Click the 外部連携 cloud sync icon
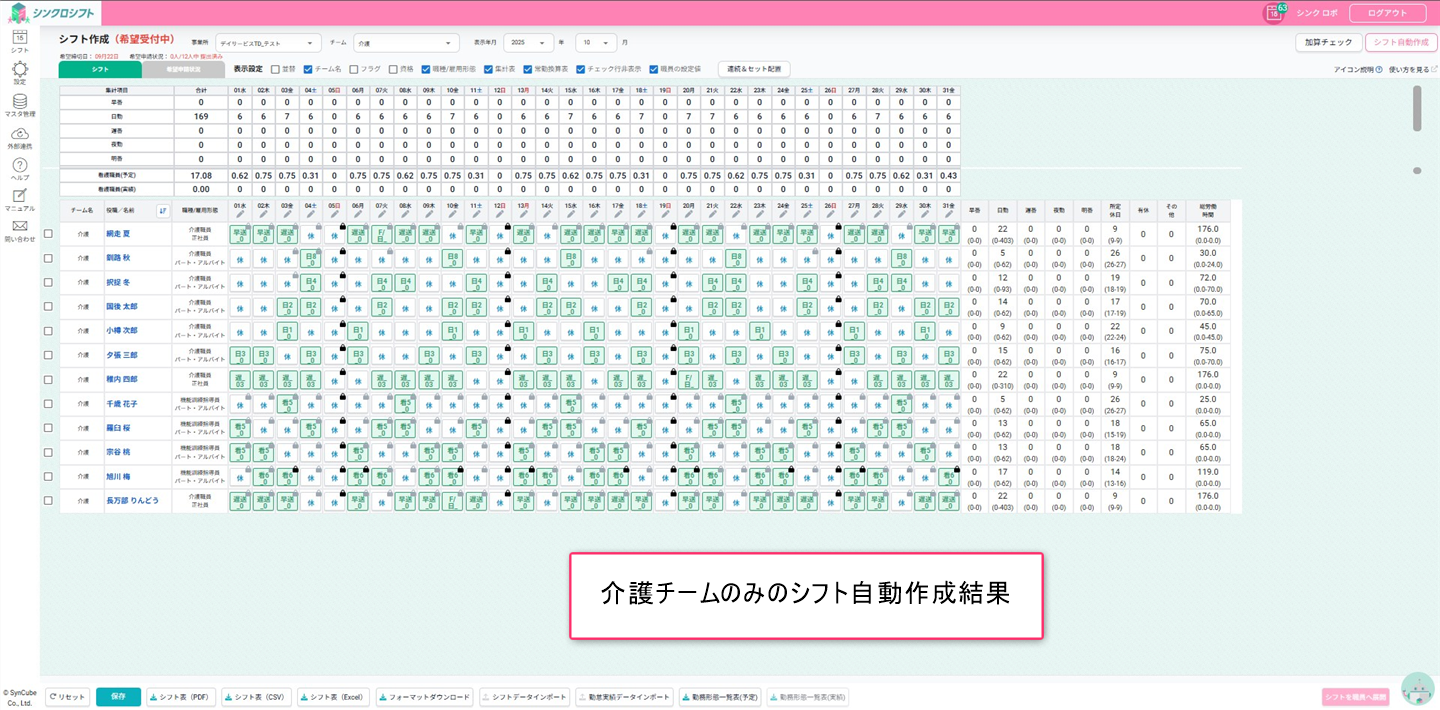This screenshot has height=710, width=1440. [19, 134]
